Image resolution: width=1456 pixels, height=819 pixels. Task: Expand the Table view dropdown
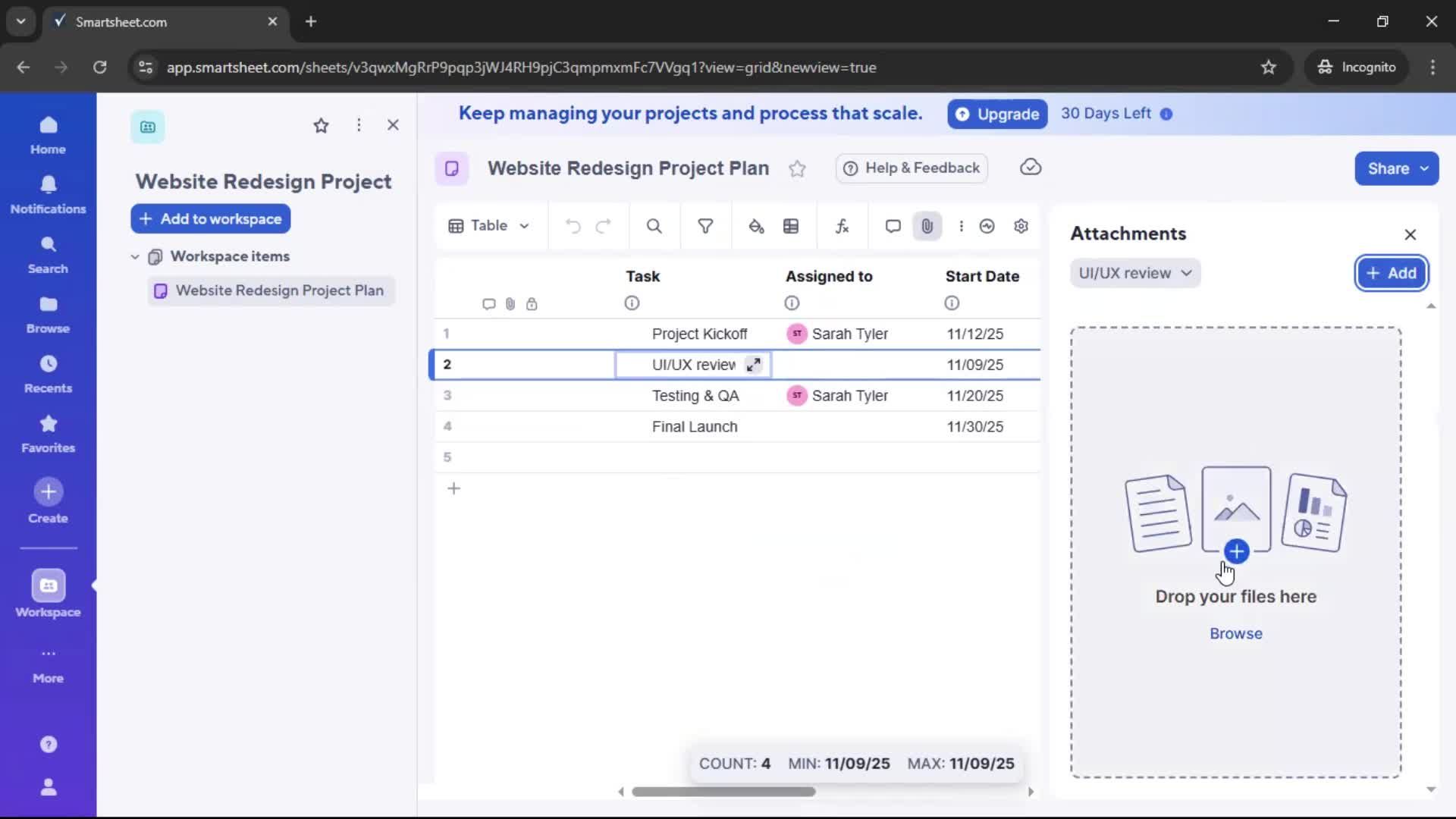point(489,226)
